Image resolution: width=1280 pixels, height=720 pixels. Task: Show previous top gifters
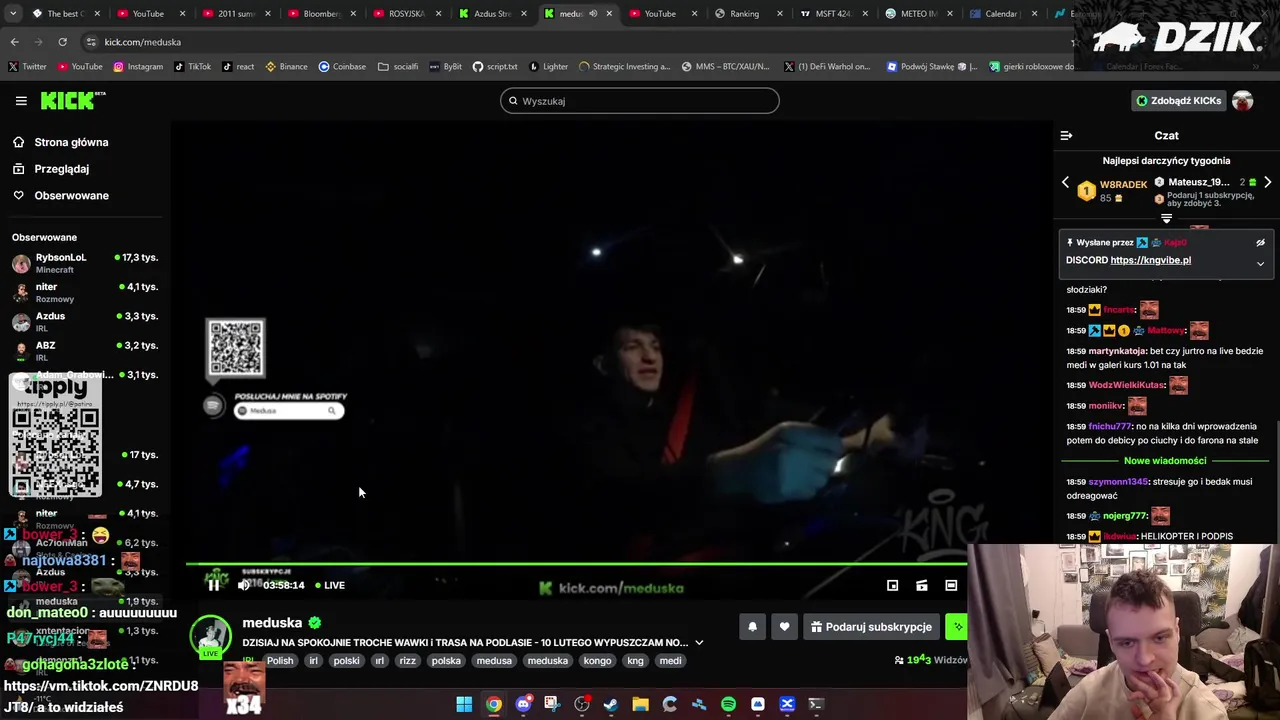(1065, 183)
